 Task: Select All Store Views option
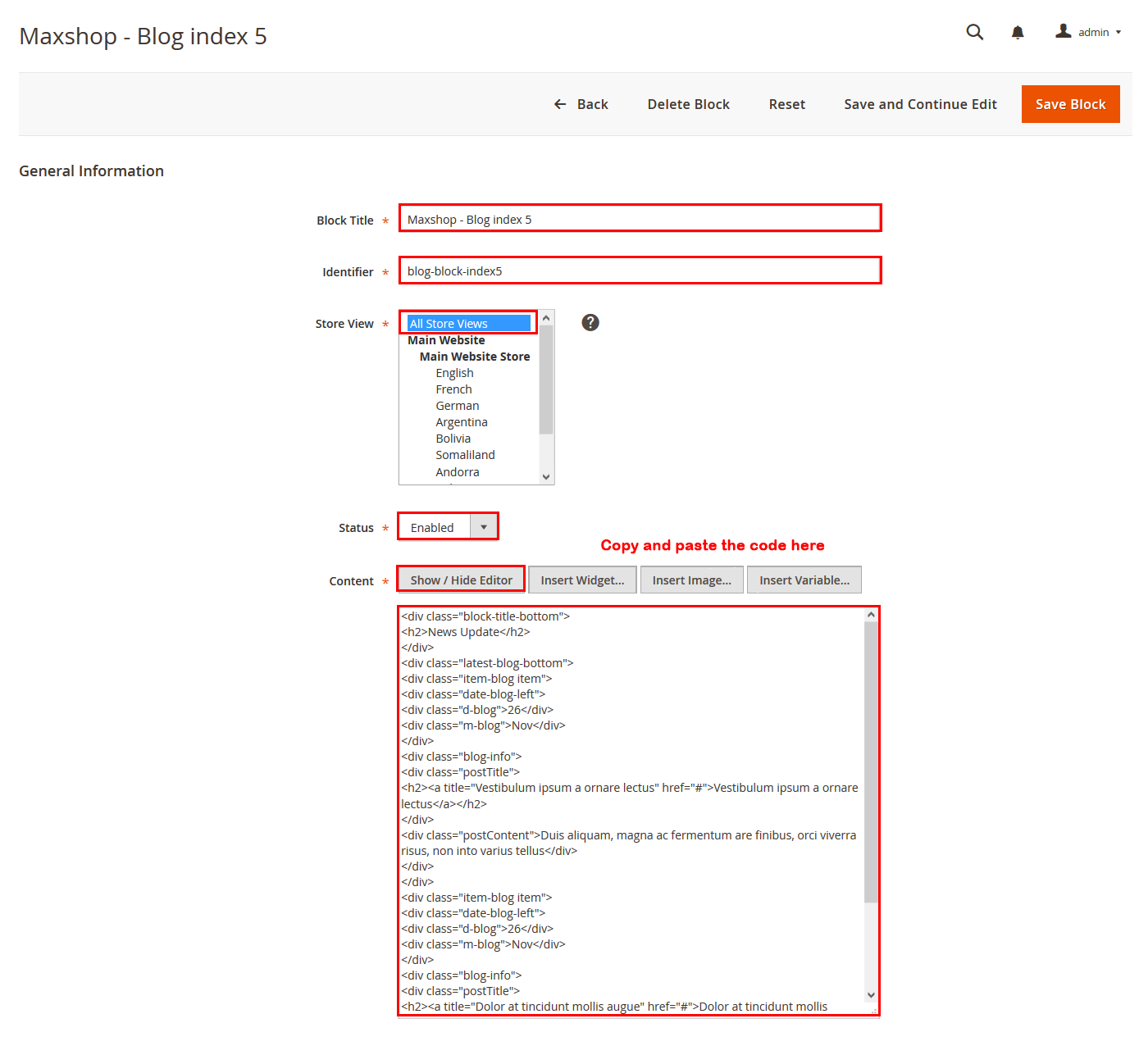tap(468, 324)
